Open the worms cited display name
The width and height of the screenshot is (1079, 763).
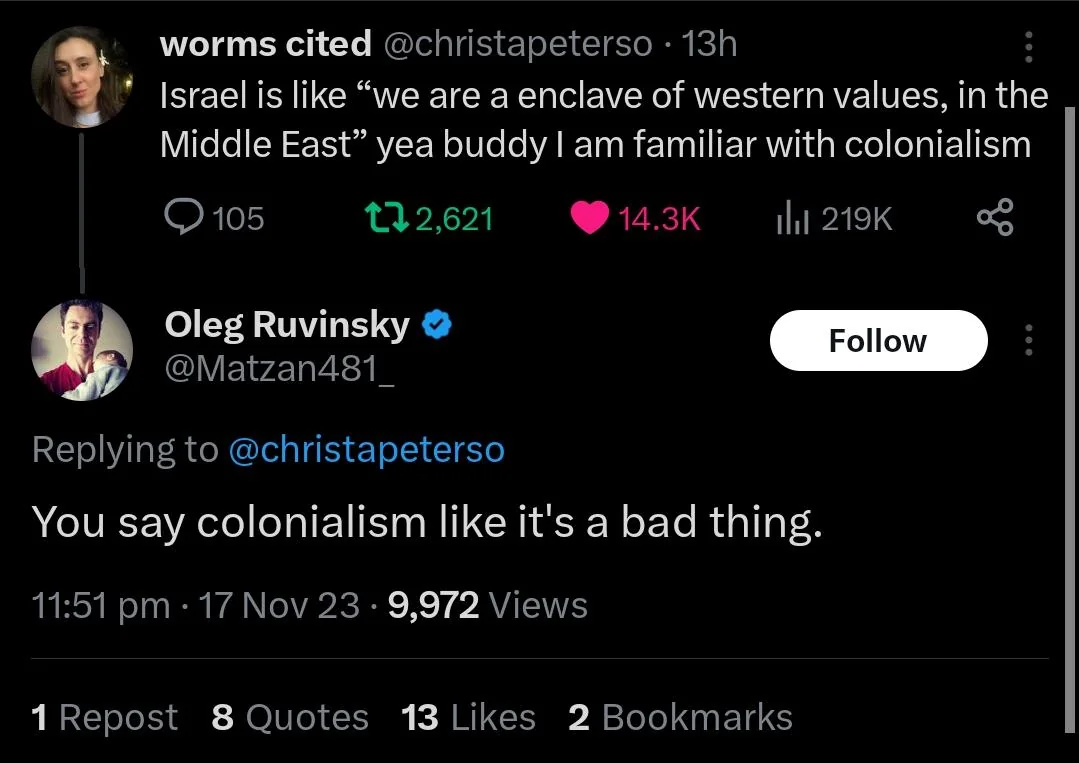tap(266, 44)
